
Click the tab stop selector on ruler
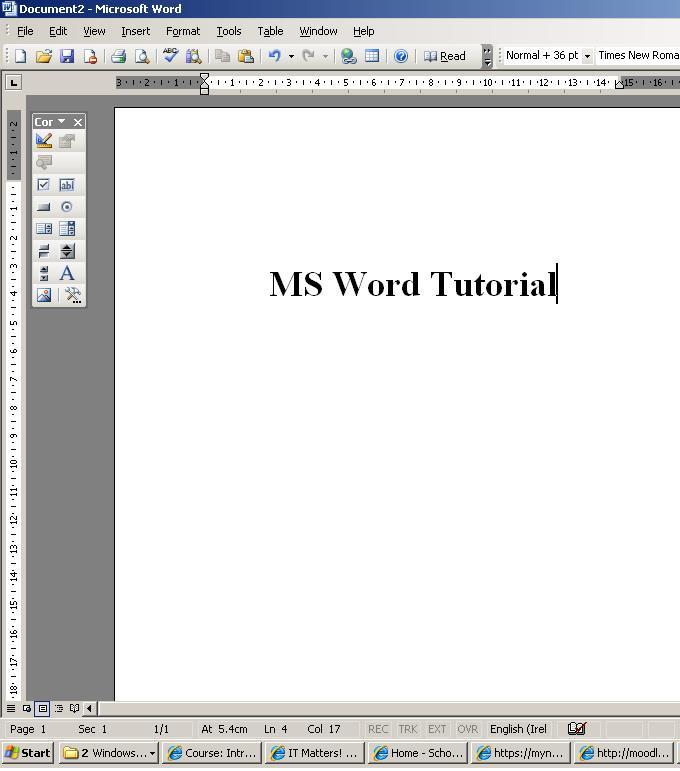[x=14, y=83]
